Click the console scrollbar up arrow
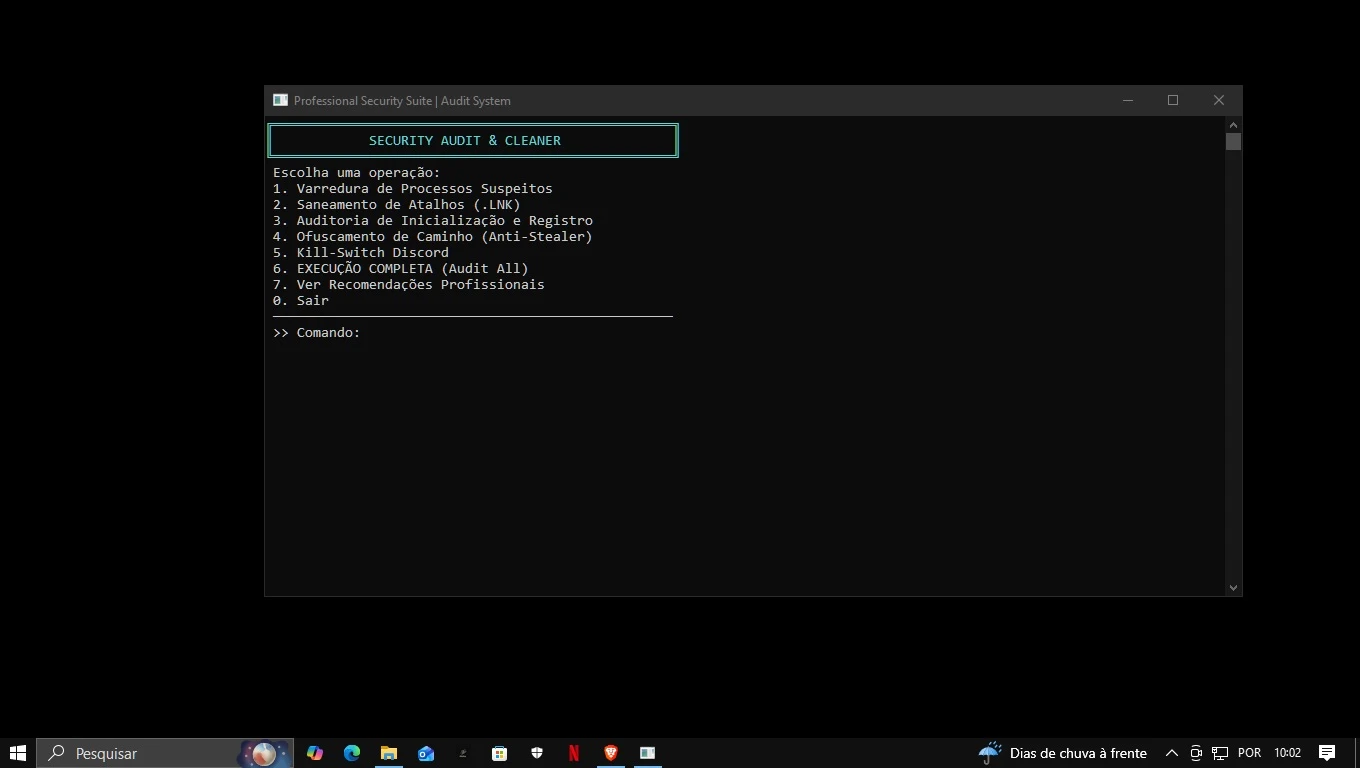1360x768 pixels. [x=1233, y=125]
